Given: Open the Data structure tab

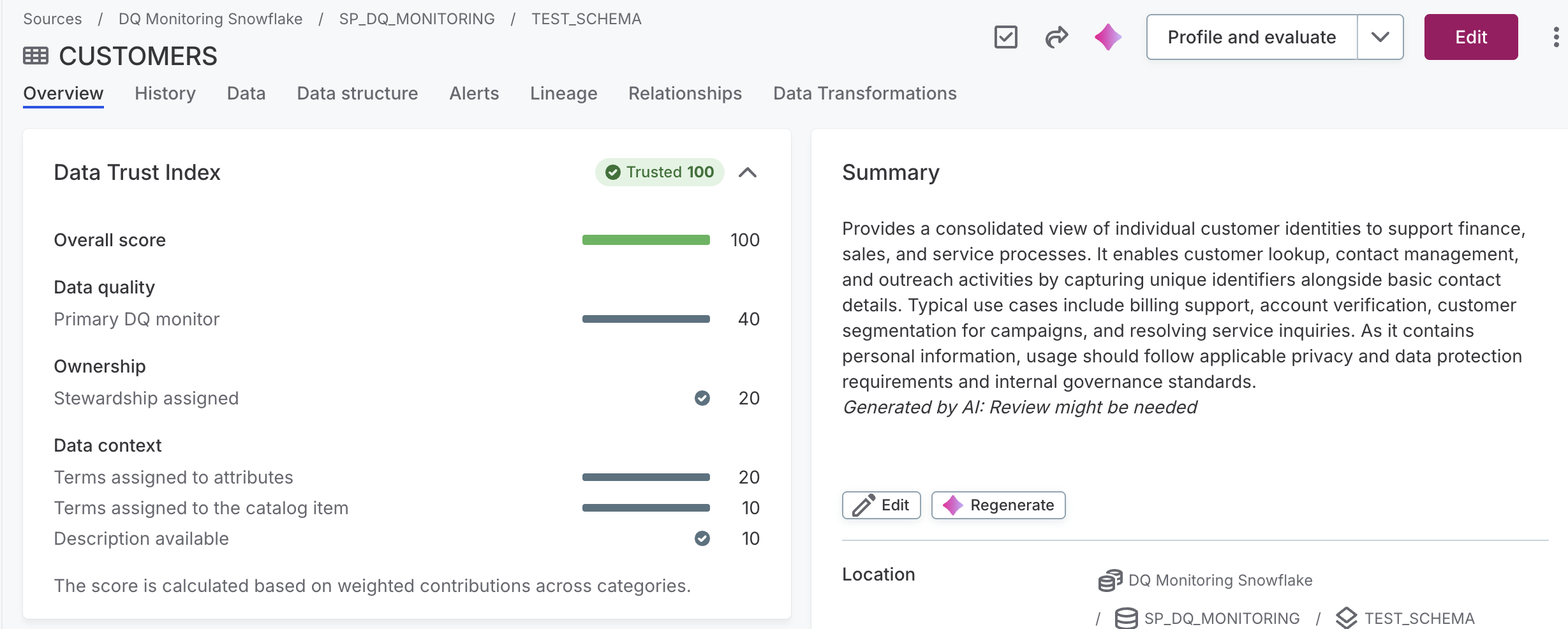Looking at the screenshot, I should [x=357, y=93].
